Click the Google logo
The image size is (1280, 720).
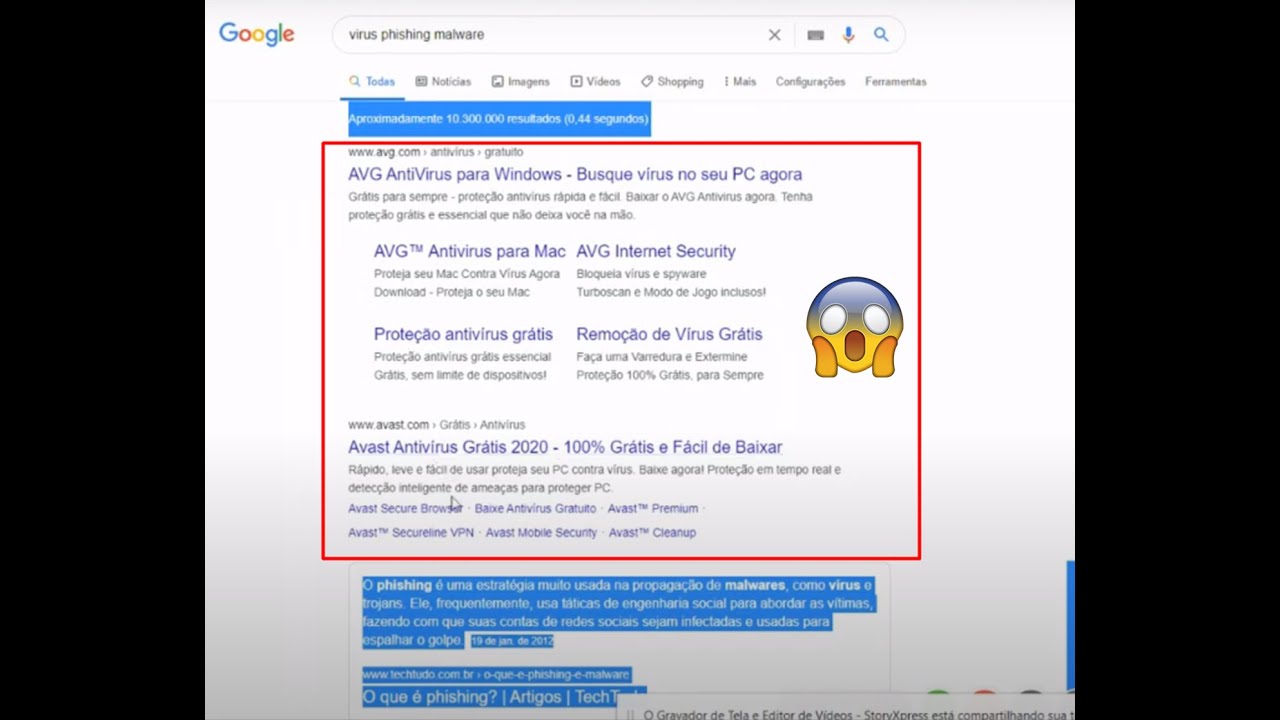pos(257,34)
